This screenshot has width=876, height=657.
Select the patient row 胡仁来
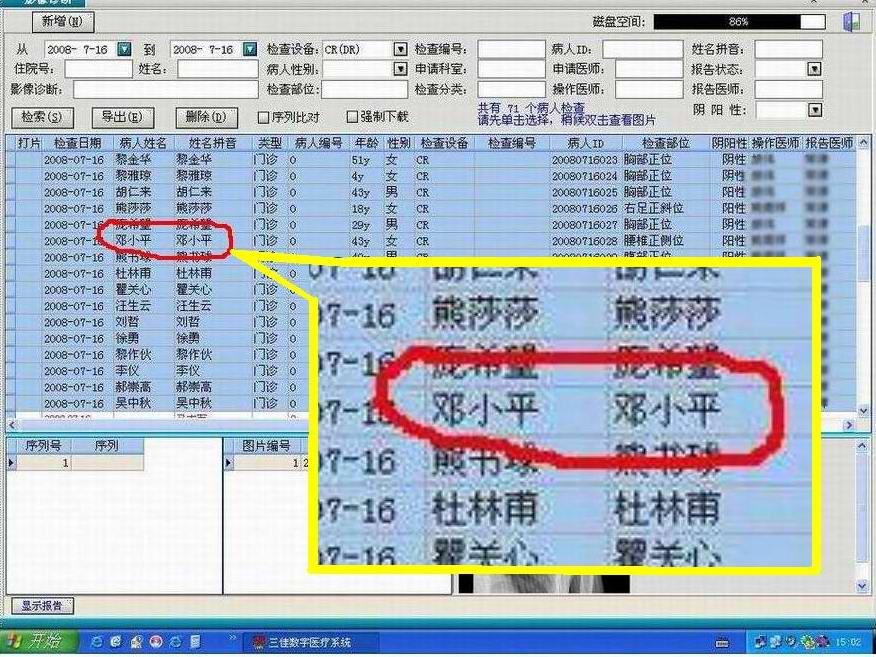430,192
